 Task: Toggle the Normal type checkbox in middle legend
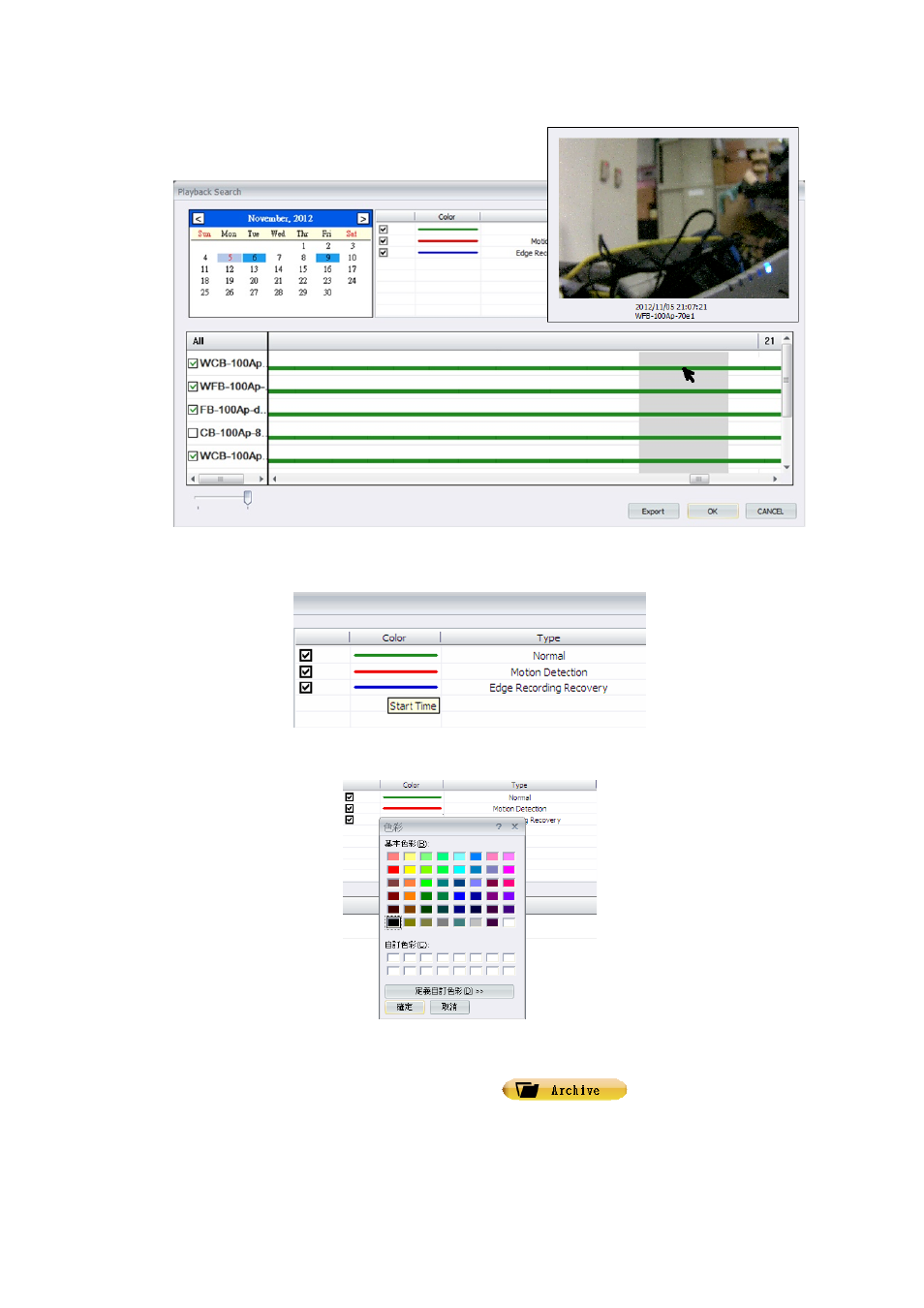(306, 656)
